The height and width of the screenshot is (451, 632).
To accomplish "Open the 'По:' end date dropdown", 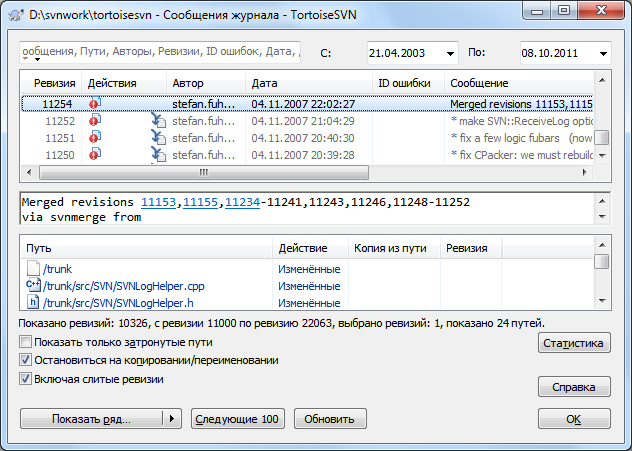I will click(603, 53).
